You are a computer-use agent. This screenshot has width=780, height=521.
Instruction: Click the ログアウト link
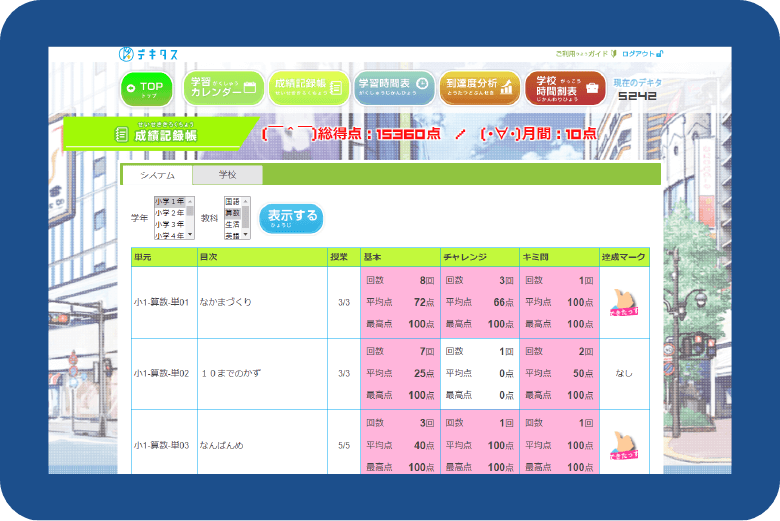[x=640, y=54]
